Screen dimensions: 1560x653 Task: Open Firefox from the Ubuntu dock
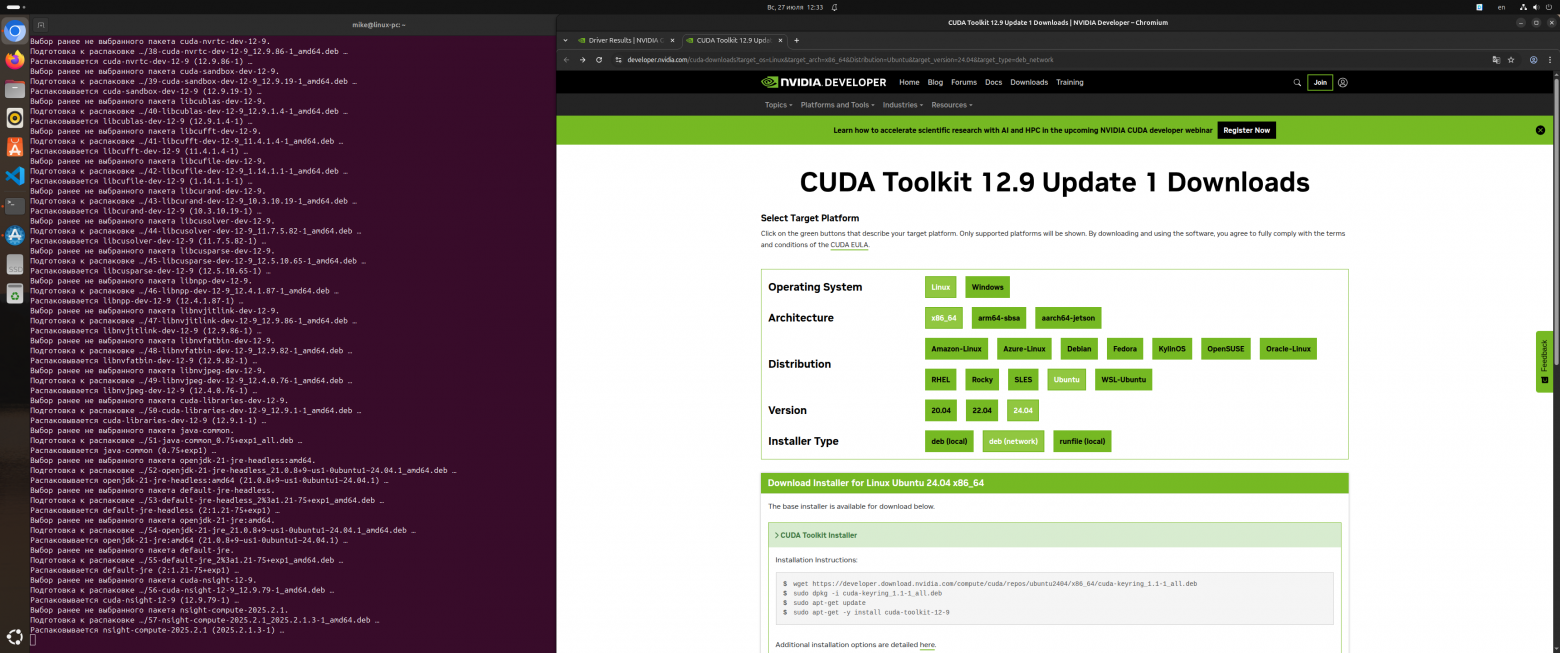[x=15, y=60]
